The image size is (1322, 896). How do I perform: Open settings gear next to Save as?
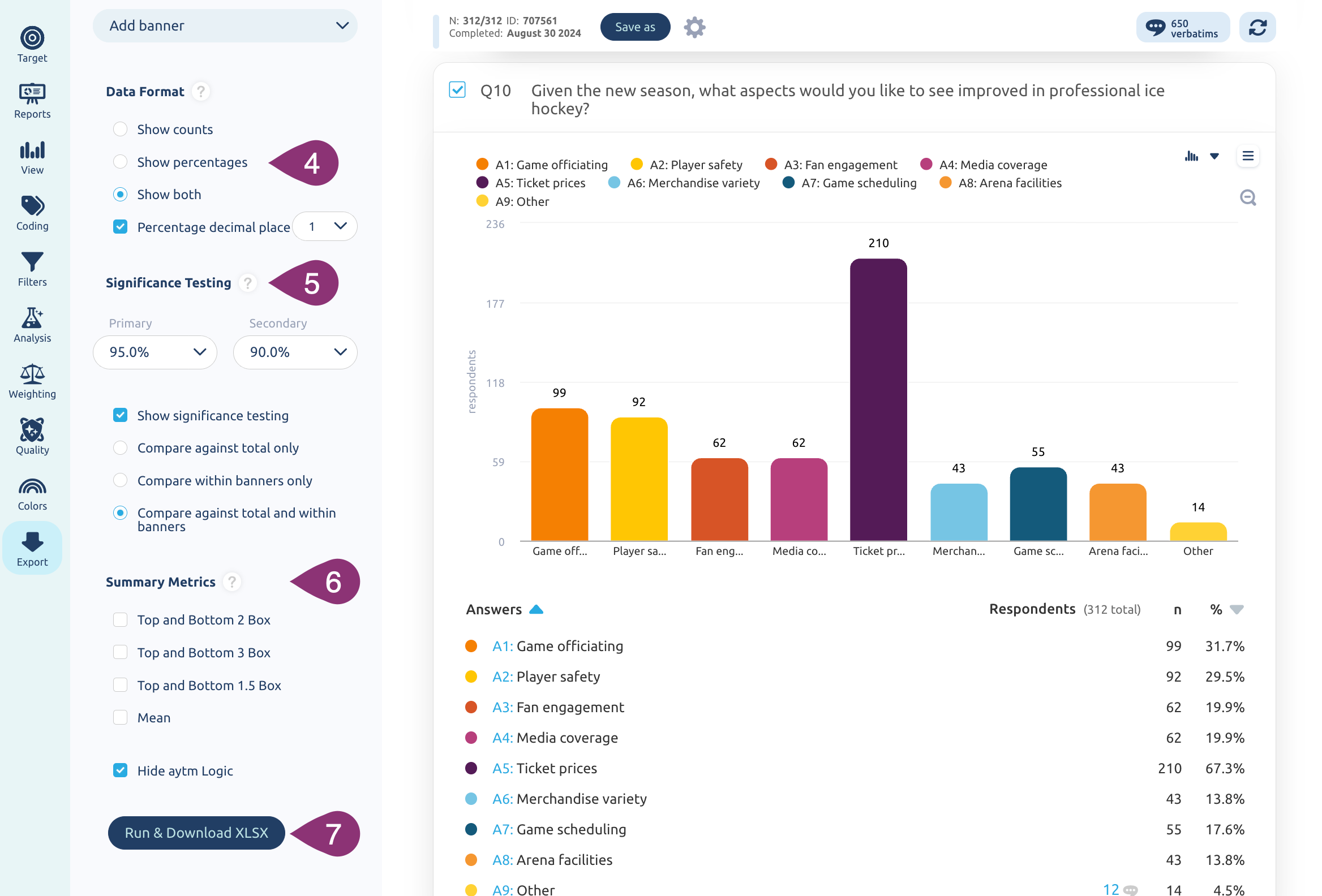694,27
